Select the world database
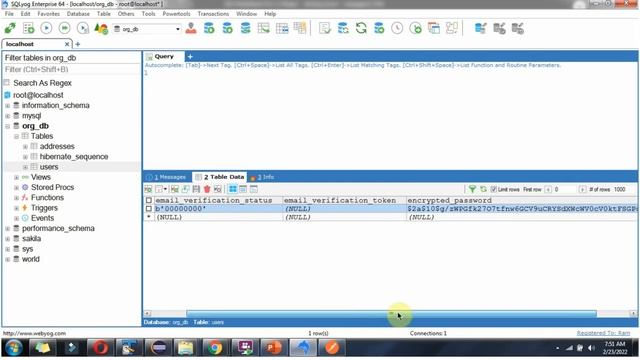 [31, 259]
